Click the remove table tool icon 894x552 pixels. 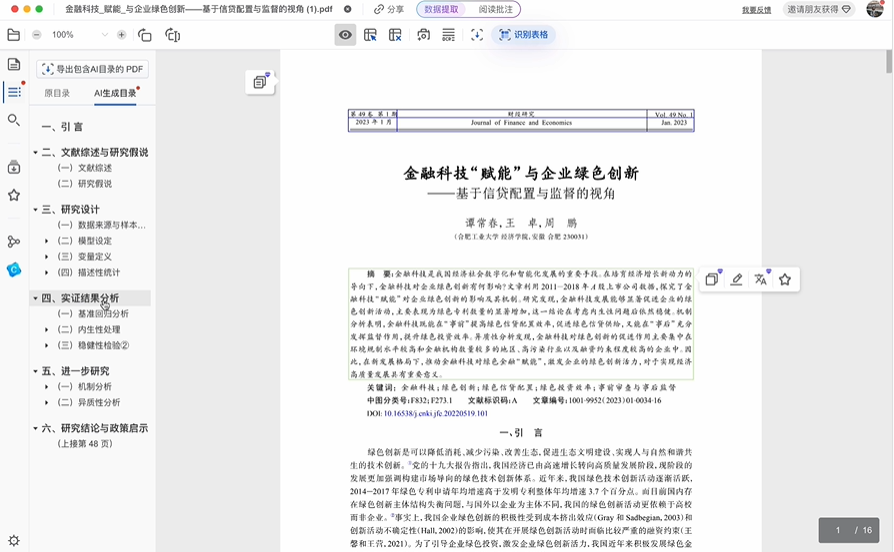click(x=395, y=35)
